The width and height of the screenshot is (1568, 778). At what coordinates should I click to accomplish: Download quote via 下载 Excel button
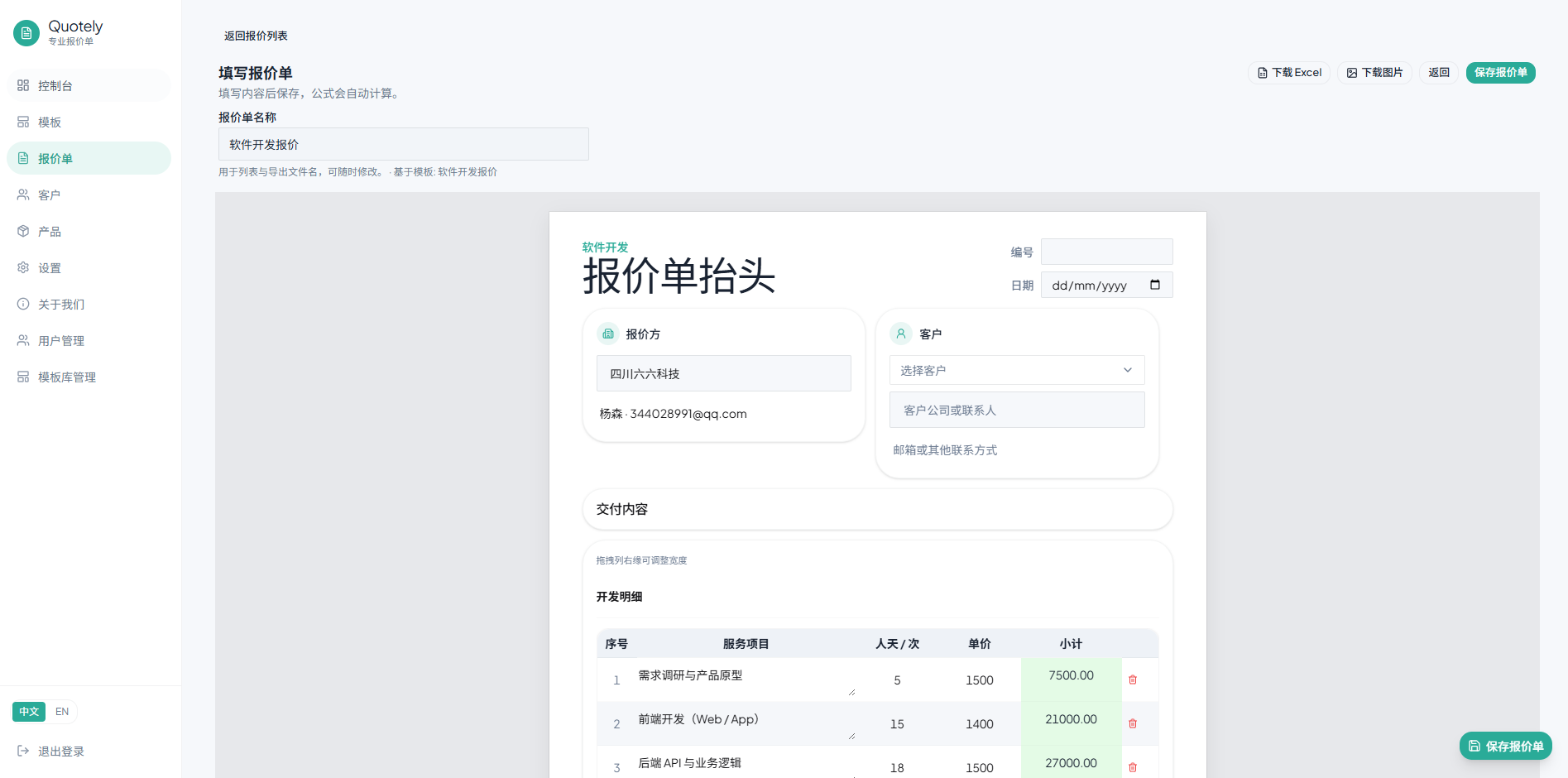(x=1289, y=73)
